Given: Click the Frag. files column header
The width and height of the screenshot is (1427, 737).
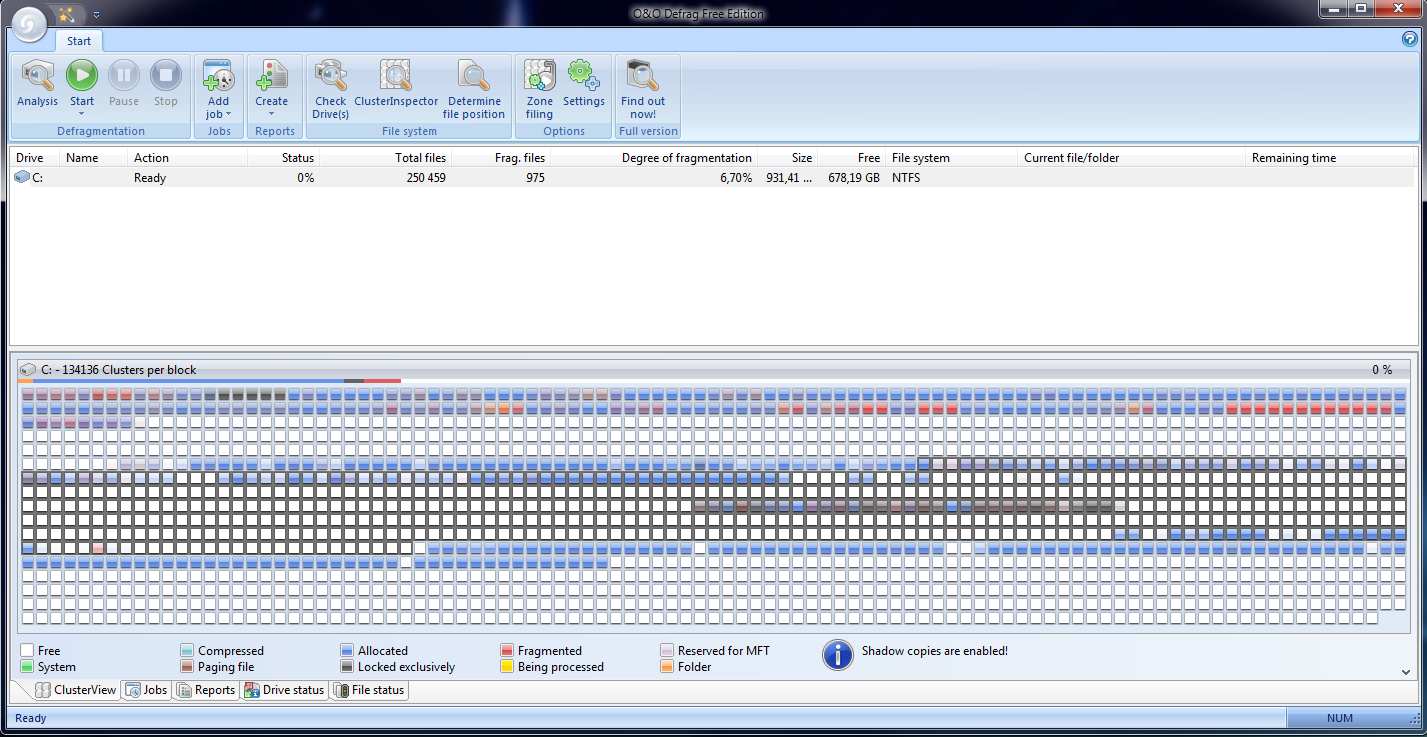Looking at the screenshot, I should click(501, 158).
